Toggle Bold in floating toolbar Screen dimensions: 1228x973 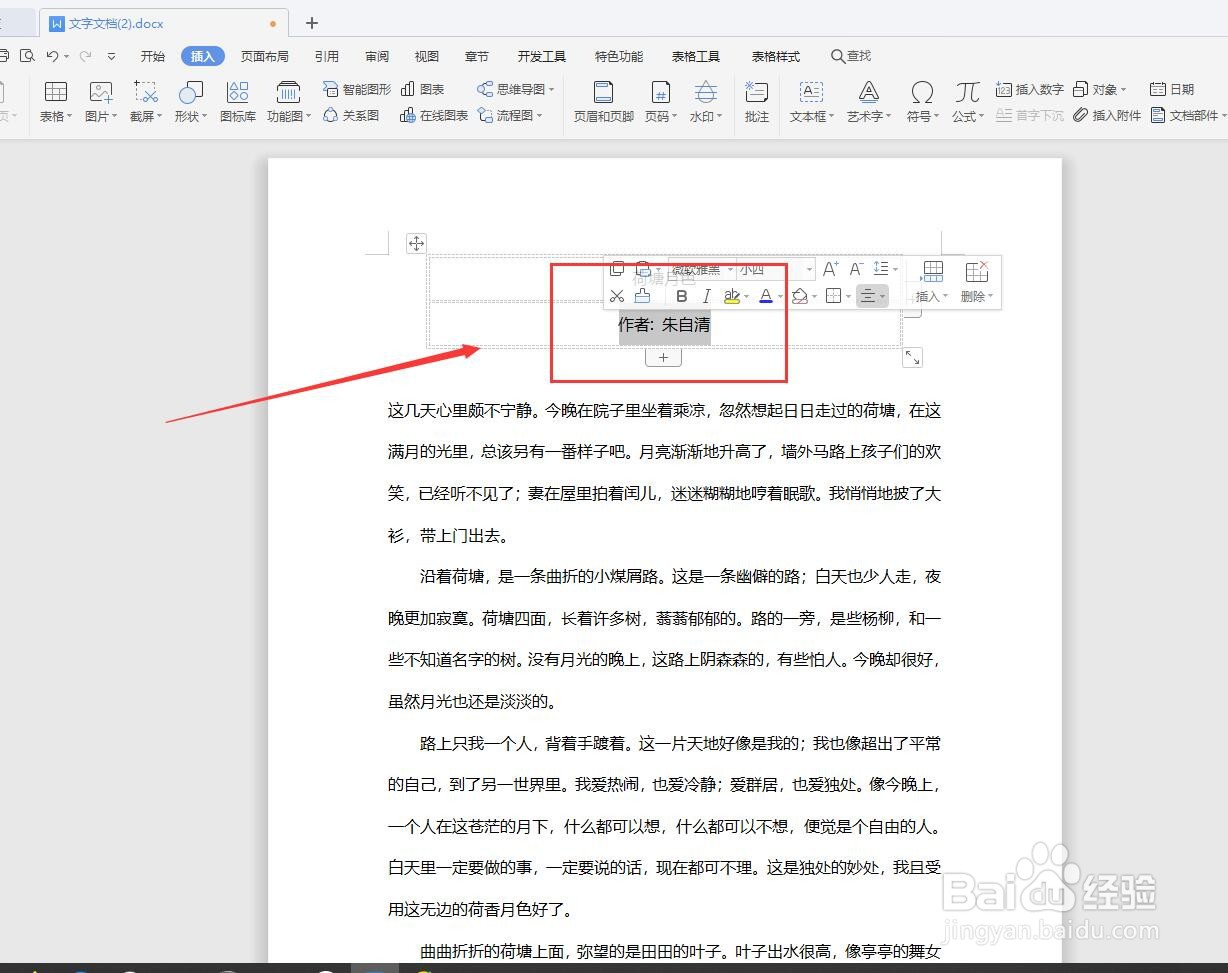[x=682, y=296]
